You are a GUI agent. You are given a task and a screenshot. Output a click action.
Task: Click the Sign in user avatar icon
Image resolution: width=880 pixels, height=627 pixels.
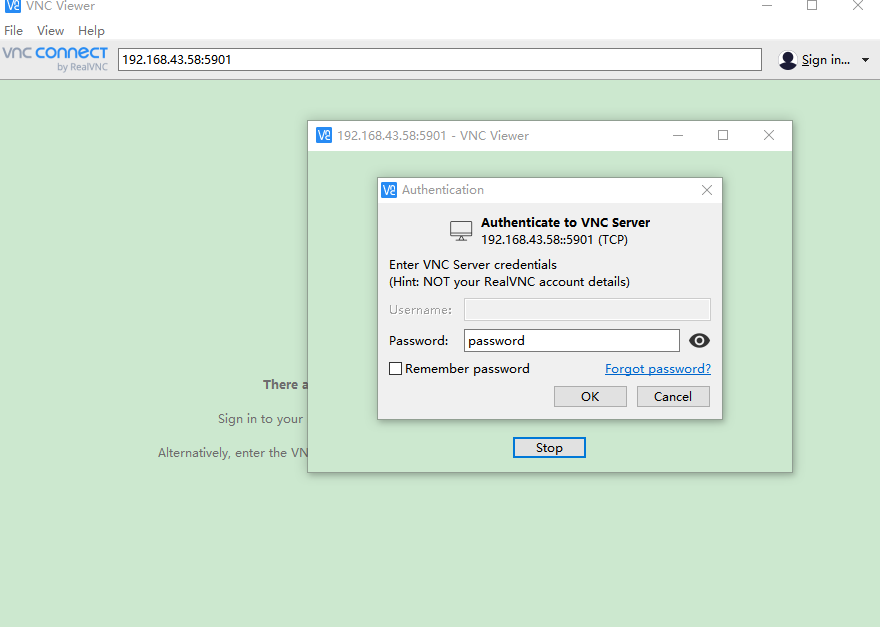click(787, 60)
